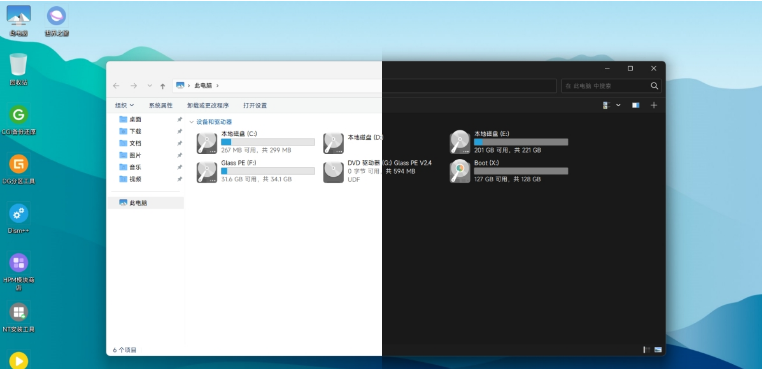Launch the 世界之窗 browser desktop icon
Viewport: 762px width, 369px height.
57,20
